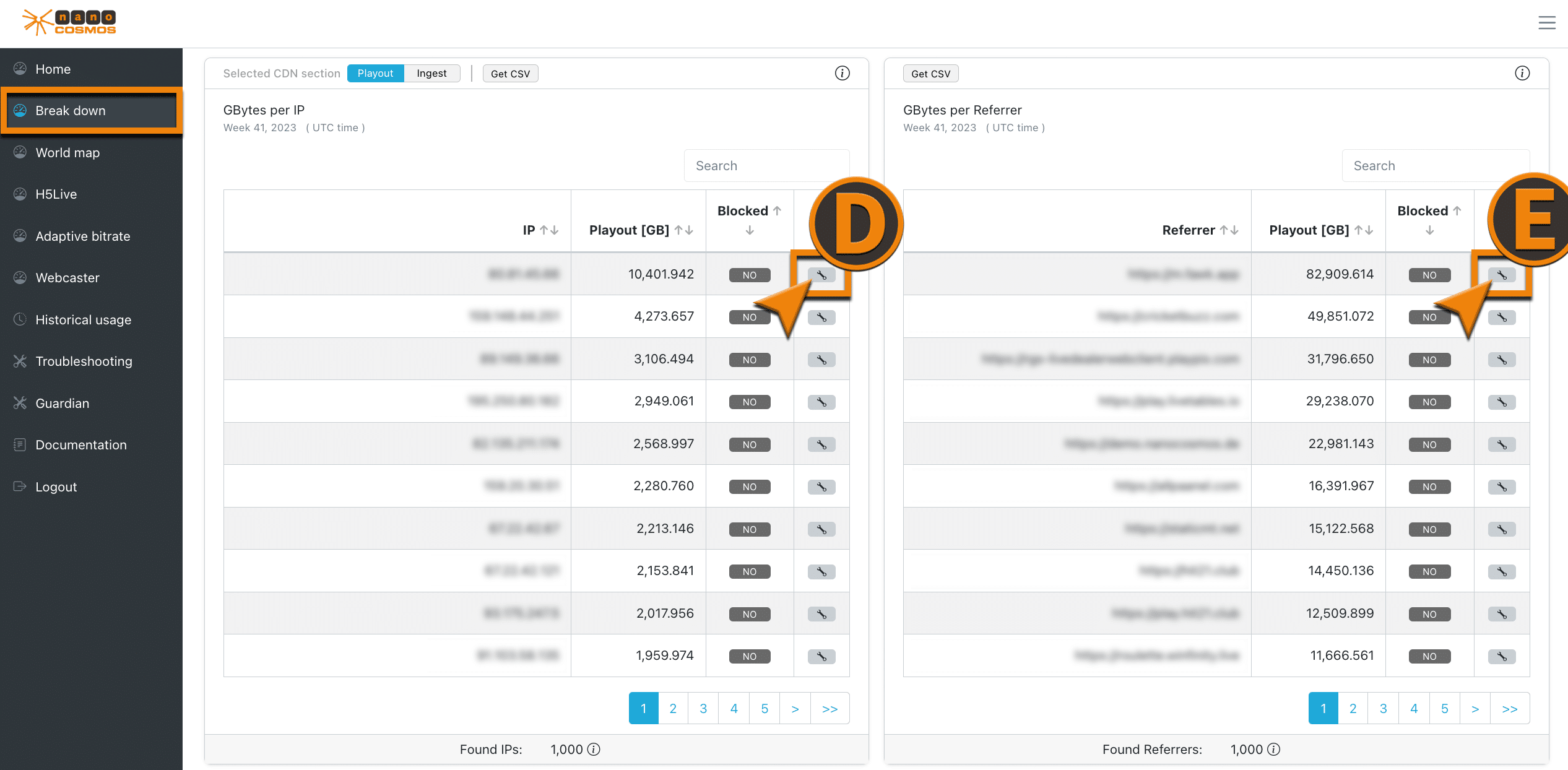Screen dimensions: 1568x770
Task: Click wrench icon for 4,273.657 GB IP row
Action: 821,318
